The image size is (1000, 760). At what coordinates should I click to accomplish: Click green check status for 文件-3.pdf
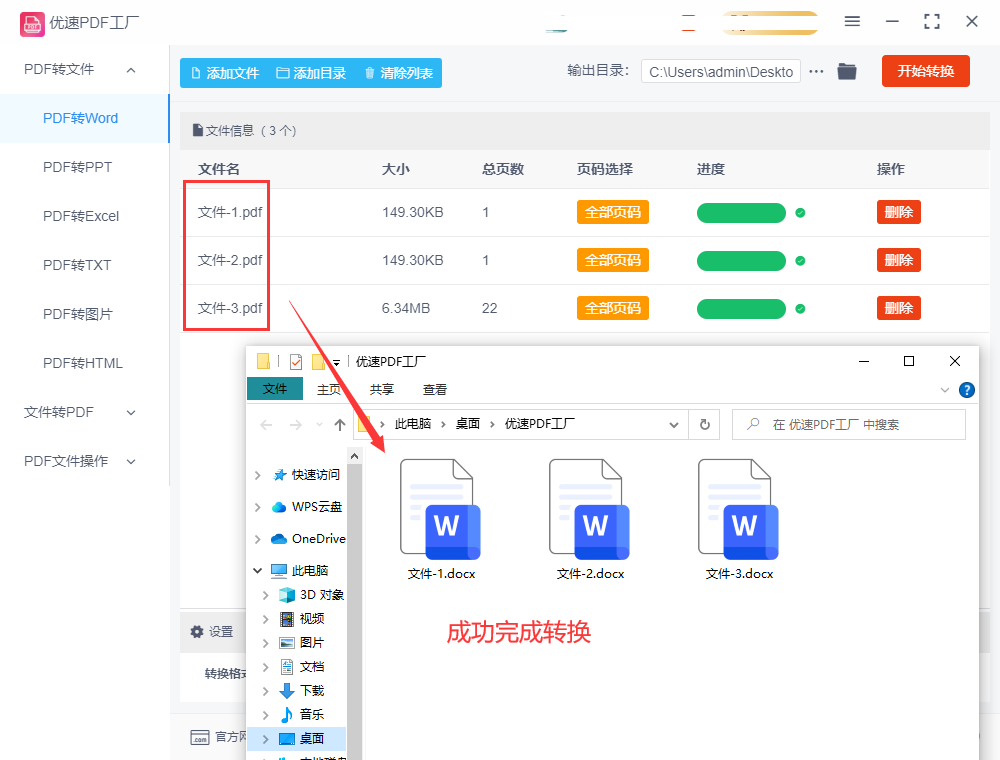click(800, 309)
